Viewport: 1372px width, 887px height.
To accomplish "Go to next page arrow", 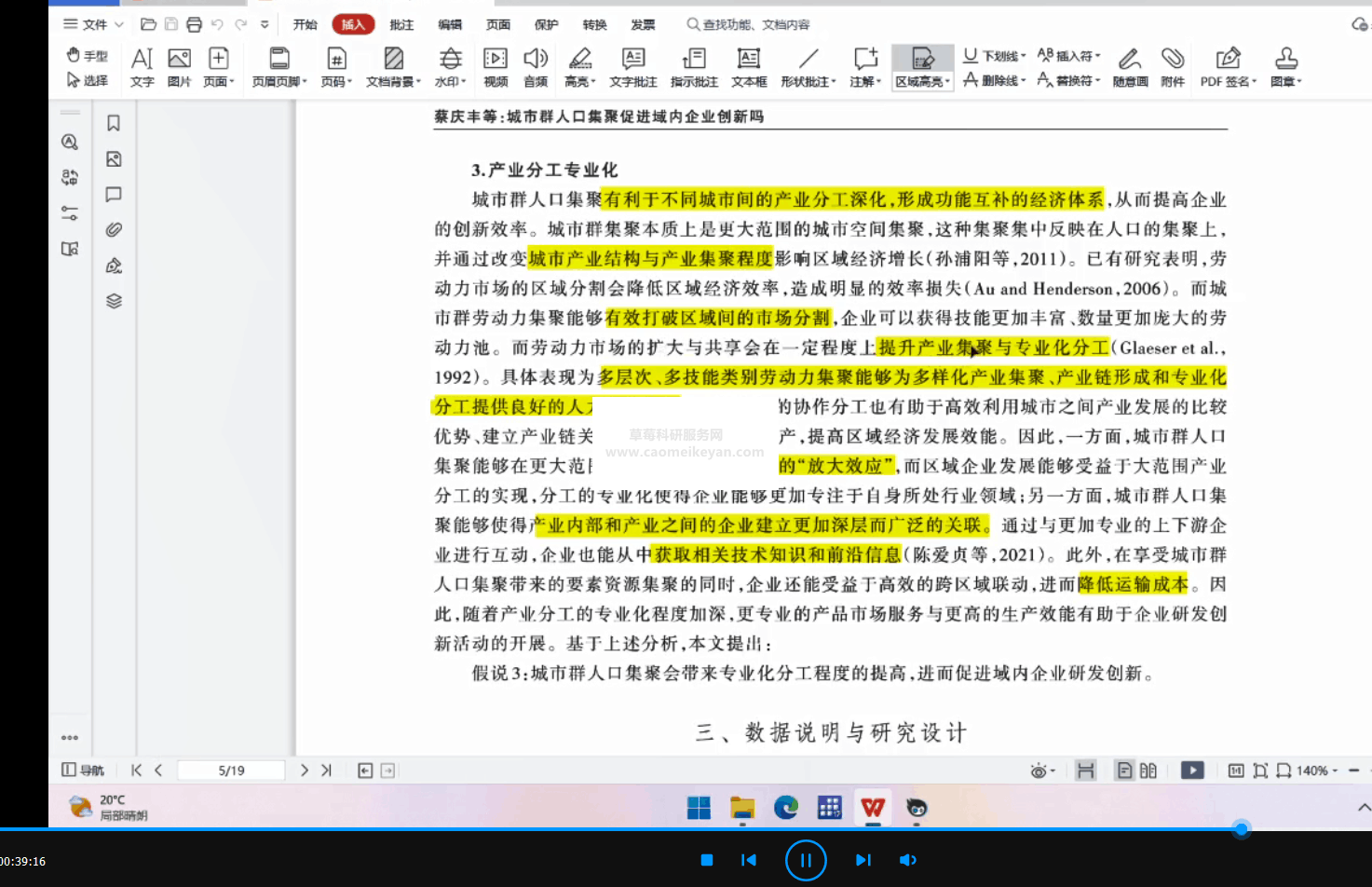I will tap(304, 771).
